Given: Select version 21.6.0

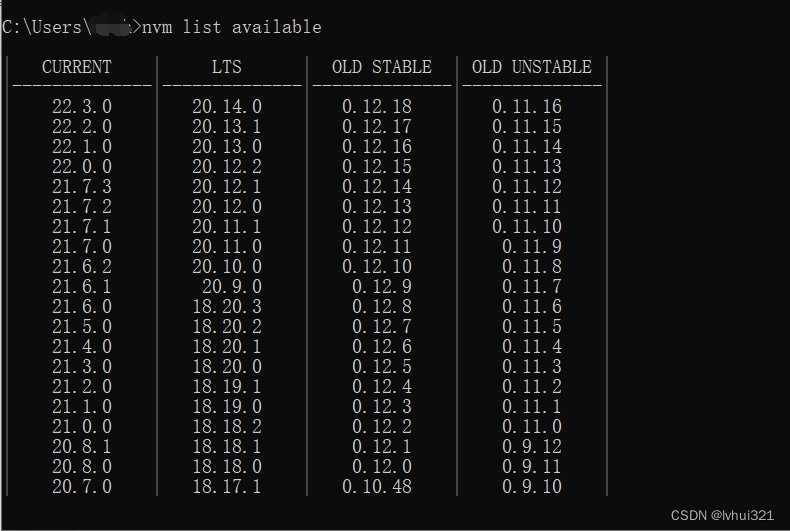Looking at the screenshot, I should point(82,306).
